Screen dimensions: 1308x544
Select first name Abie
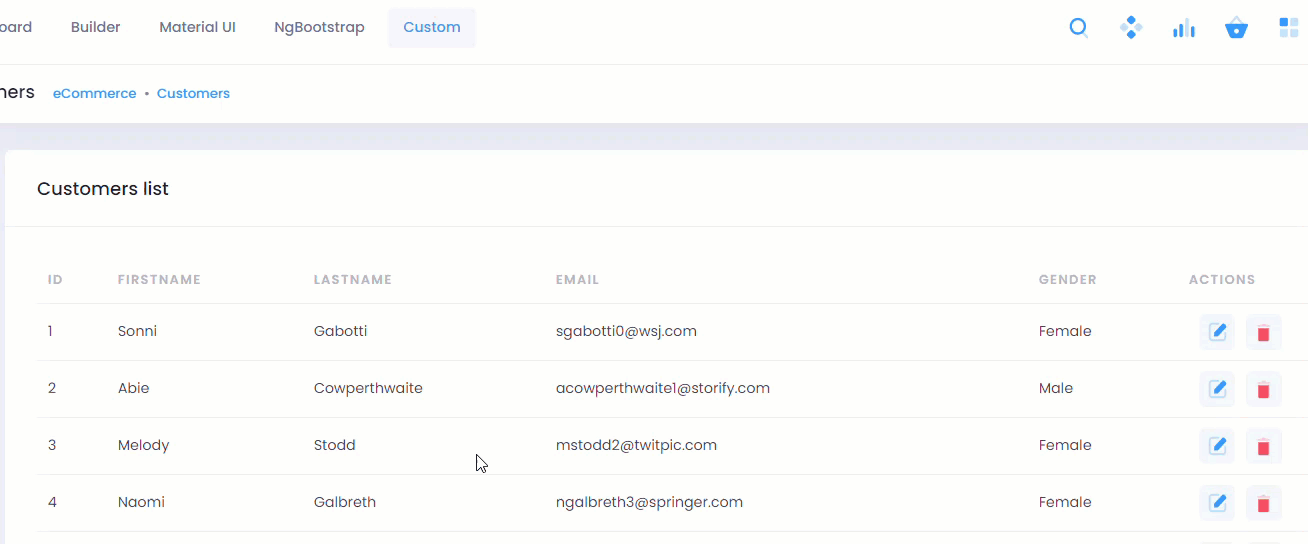pyautogui.click(x=133, y=388)
